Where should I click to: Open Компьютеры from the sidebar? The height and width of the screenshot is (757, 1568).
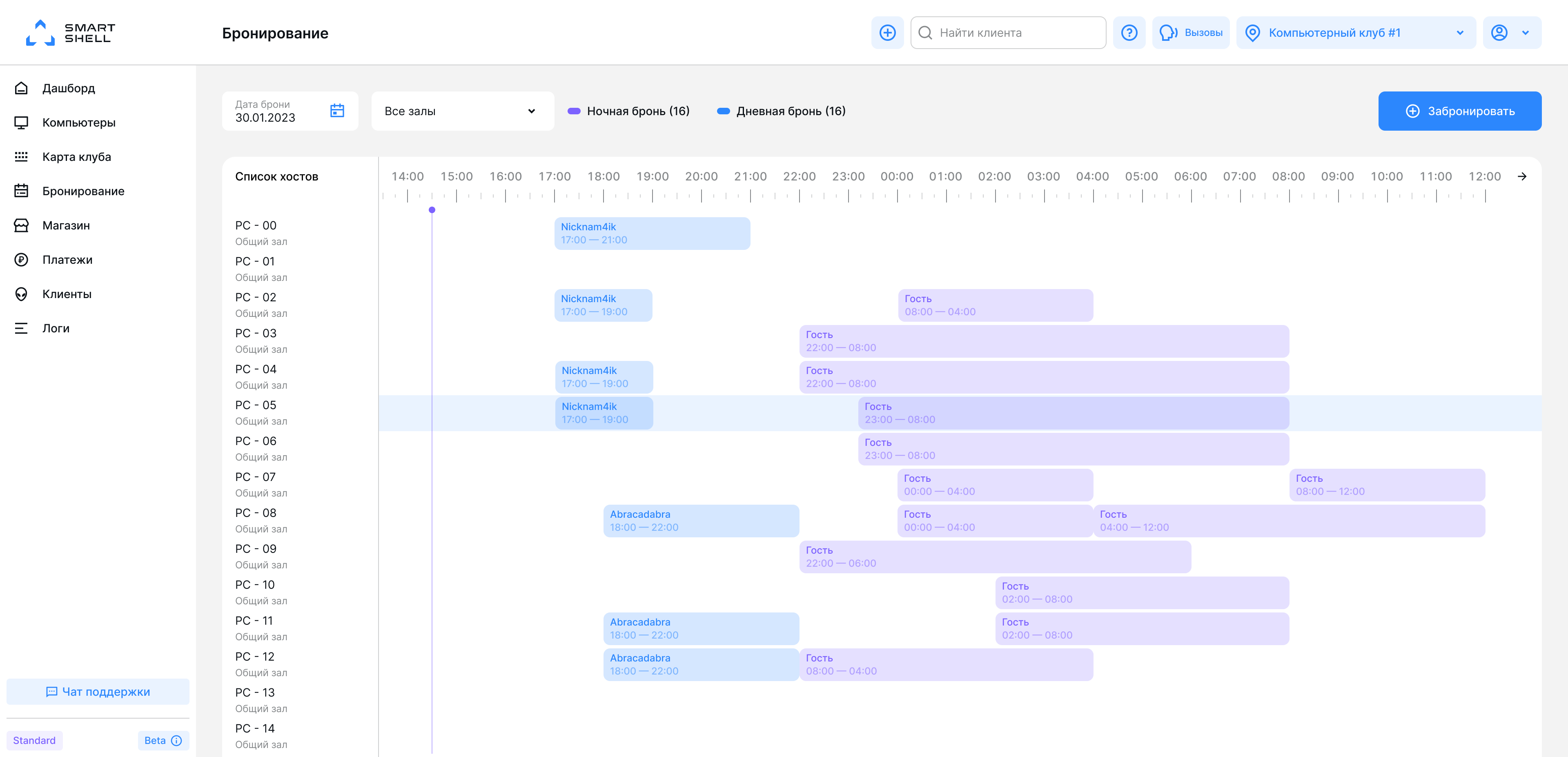coord(78,122)
